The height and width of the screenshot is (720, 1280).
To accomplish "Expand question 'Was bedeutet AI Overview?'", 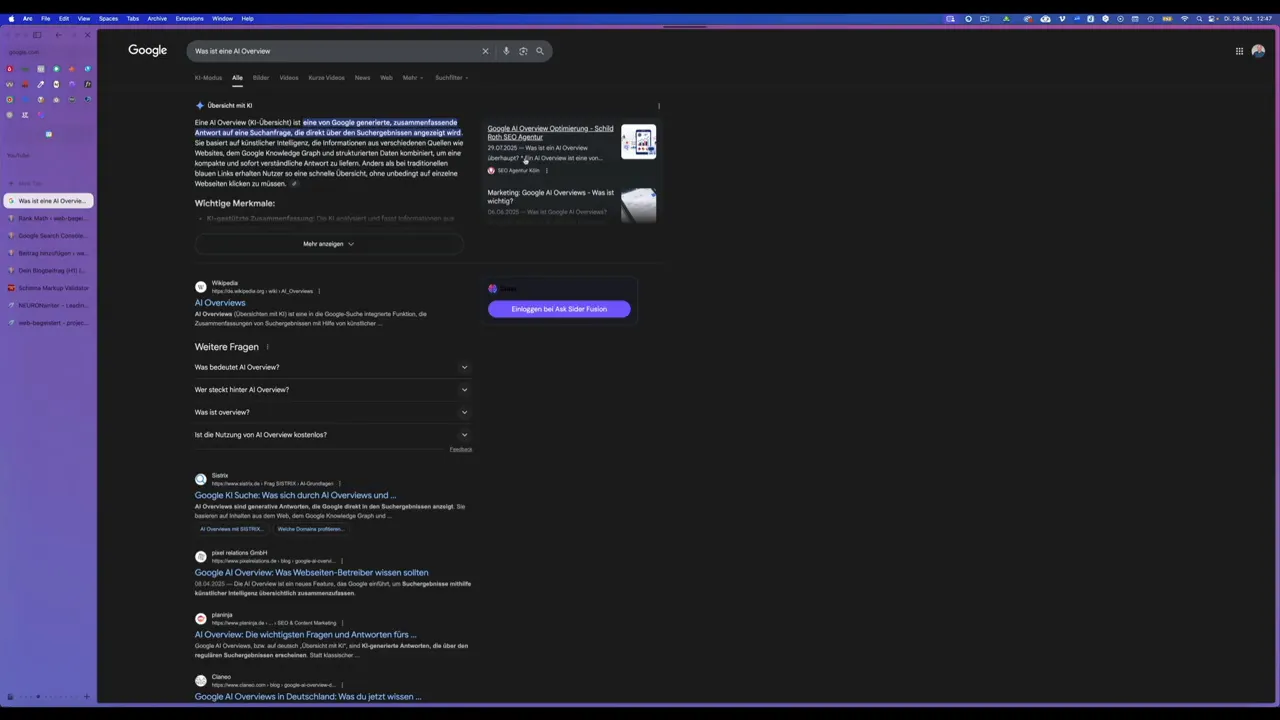I will [330, 367].
